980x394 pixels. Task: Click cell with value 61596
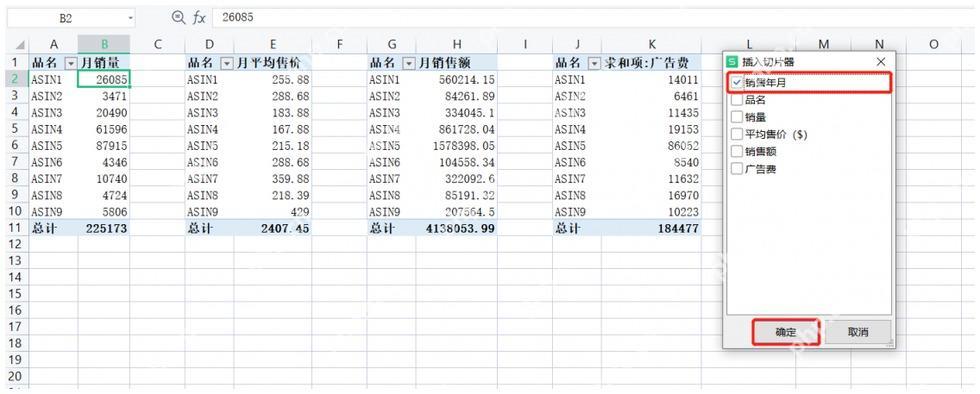[x=104, y=129]
